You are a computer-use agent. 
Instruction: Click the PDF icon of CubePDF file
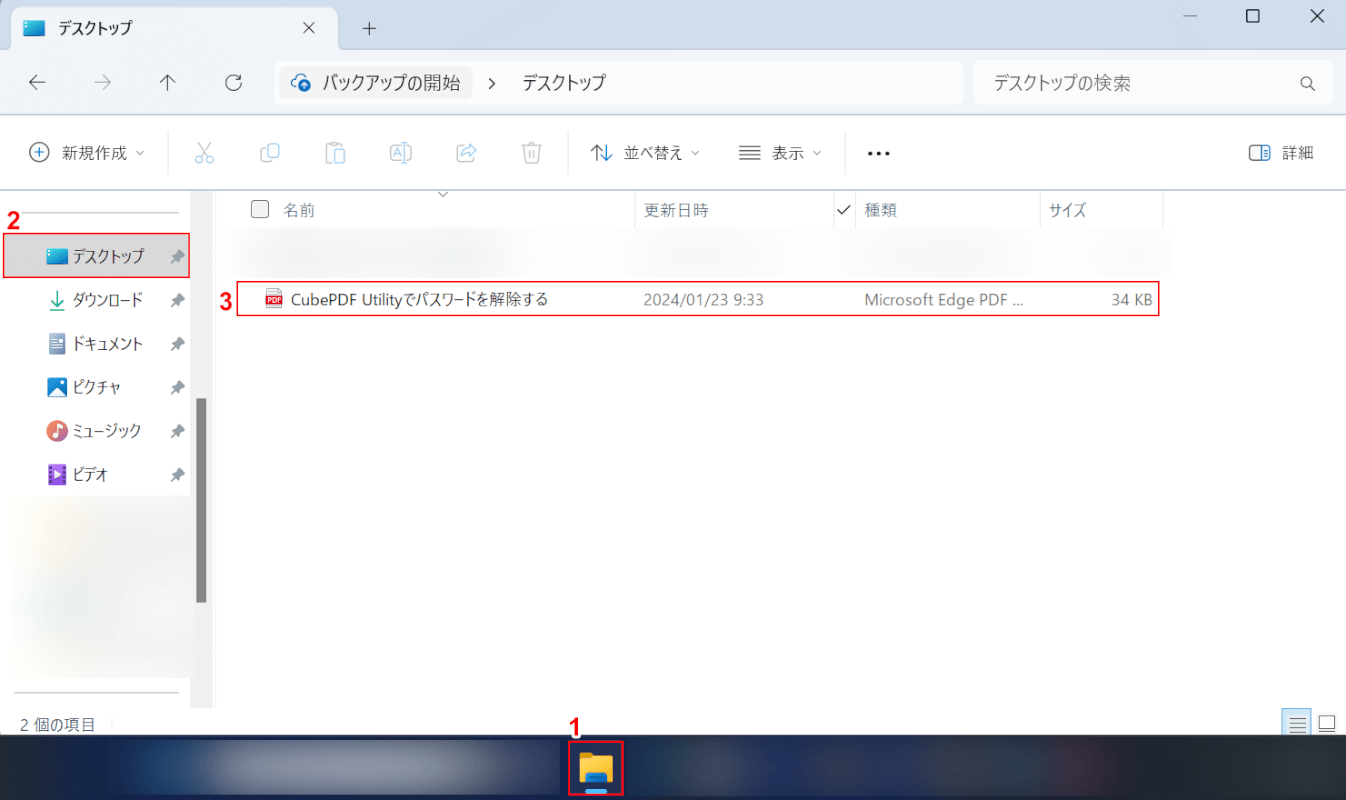(x=273, y=298)
